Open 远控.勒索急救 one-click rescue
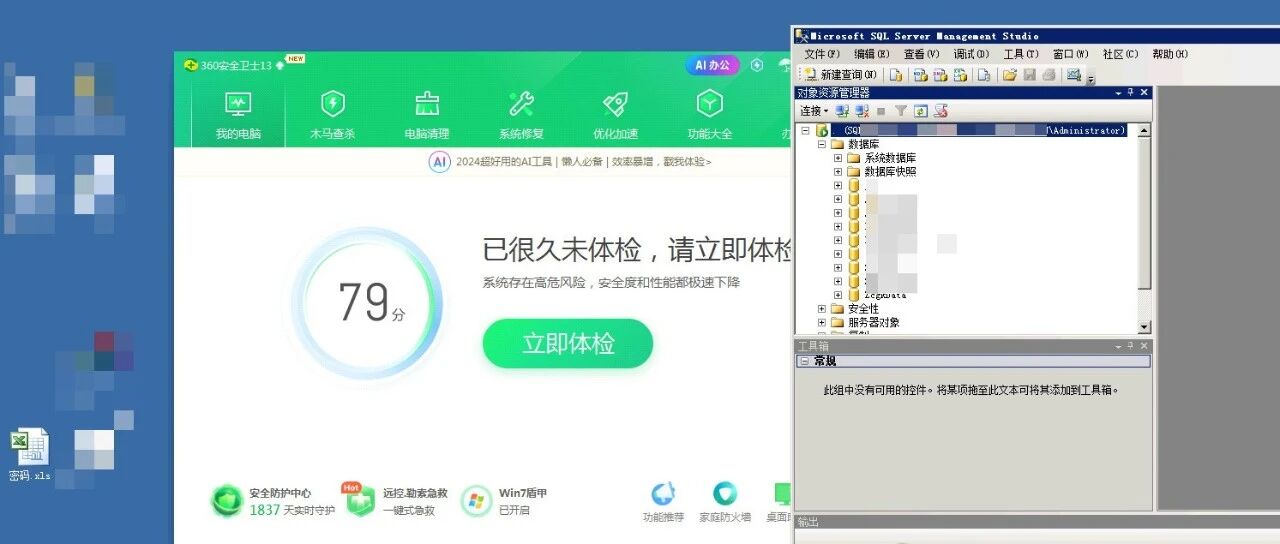Viewport: 1280px width, 544px height. (396, 500)
